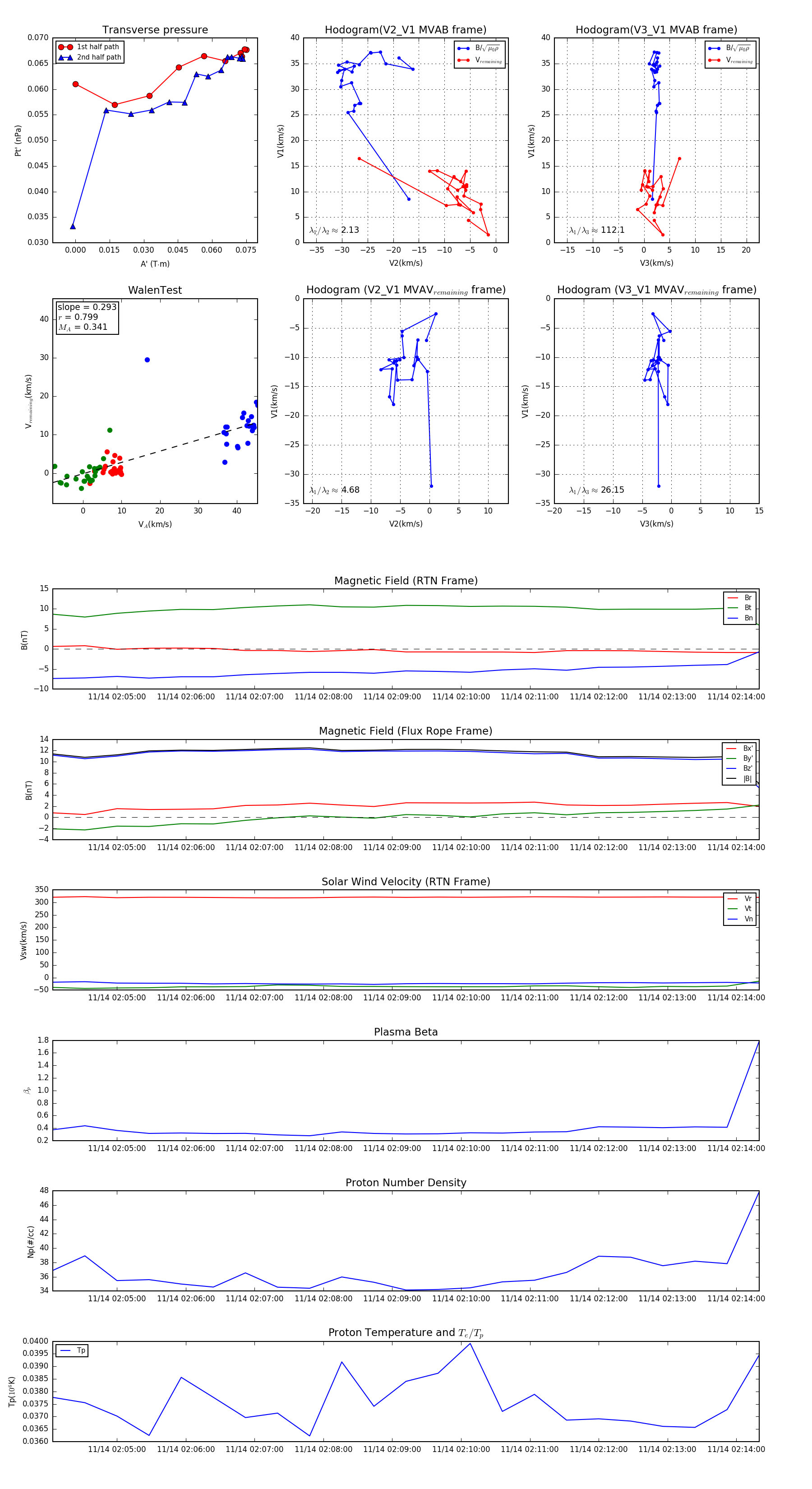Click the "Transverse pressure" plot title
The height and width of the screenshot is (1489, 812).
click(x=155, y=30)
